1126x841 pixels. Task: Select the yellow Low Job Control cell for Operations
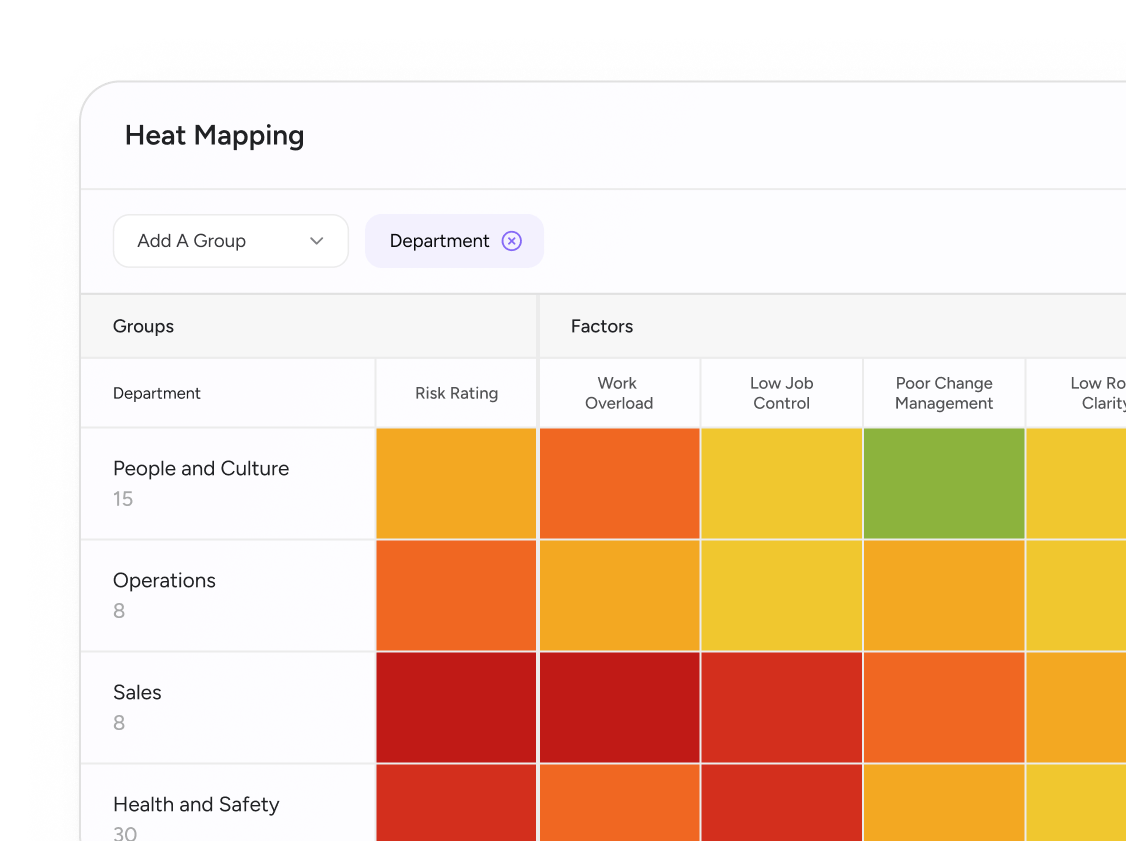point(781,594)
